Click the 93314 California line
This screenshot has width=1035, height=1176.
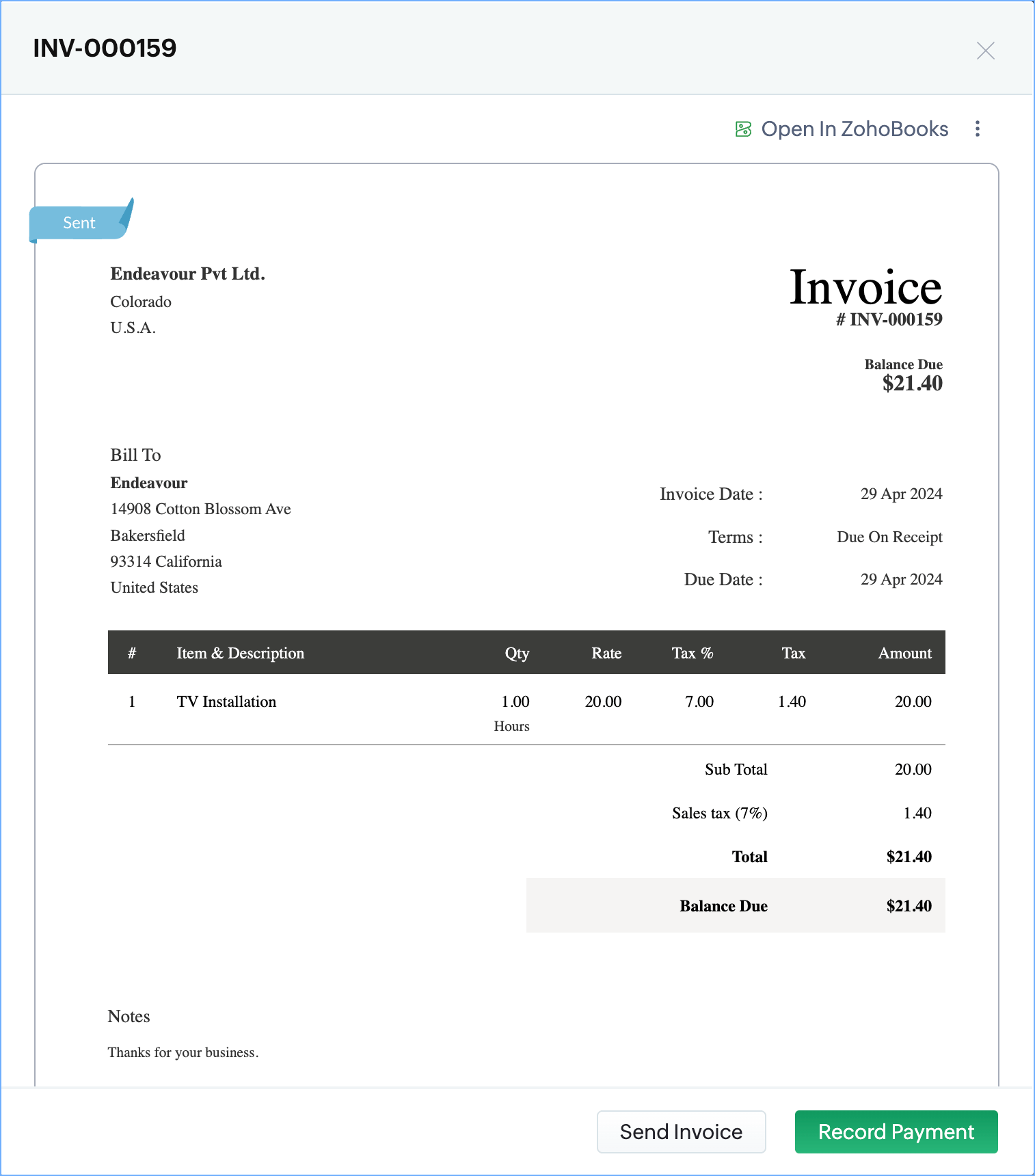tap(166, 561)
